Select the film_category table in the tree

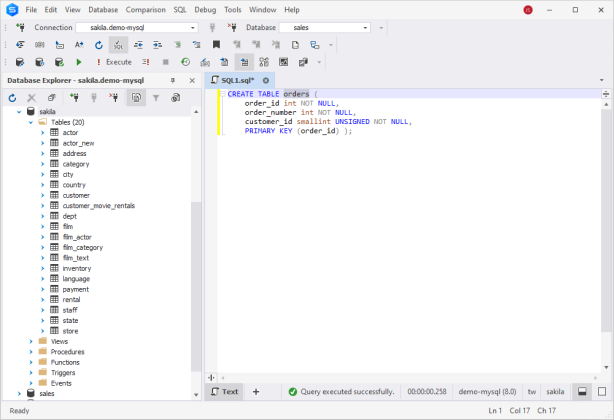83,247
